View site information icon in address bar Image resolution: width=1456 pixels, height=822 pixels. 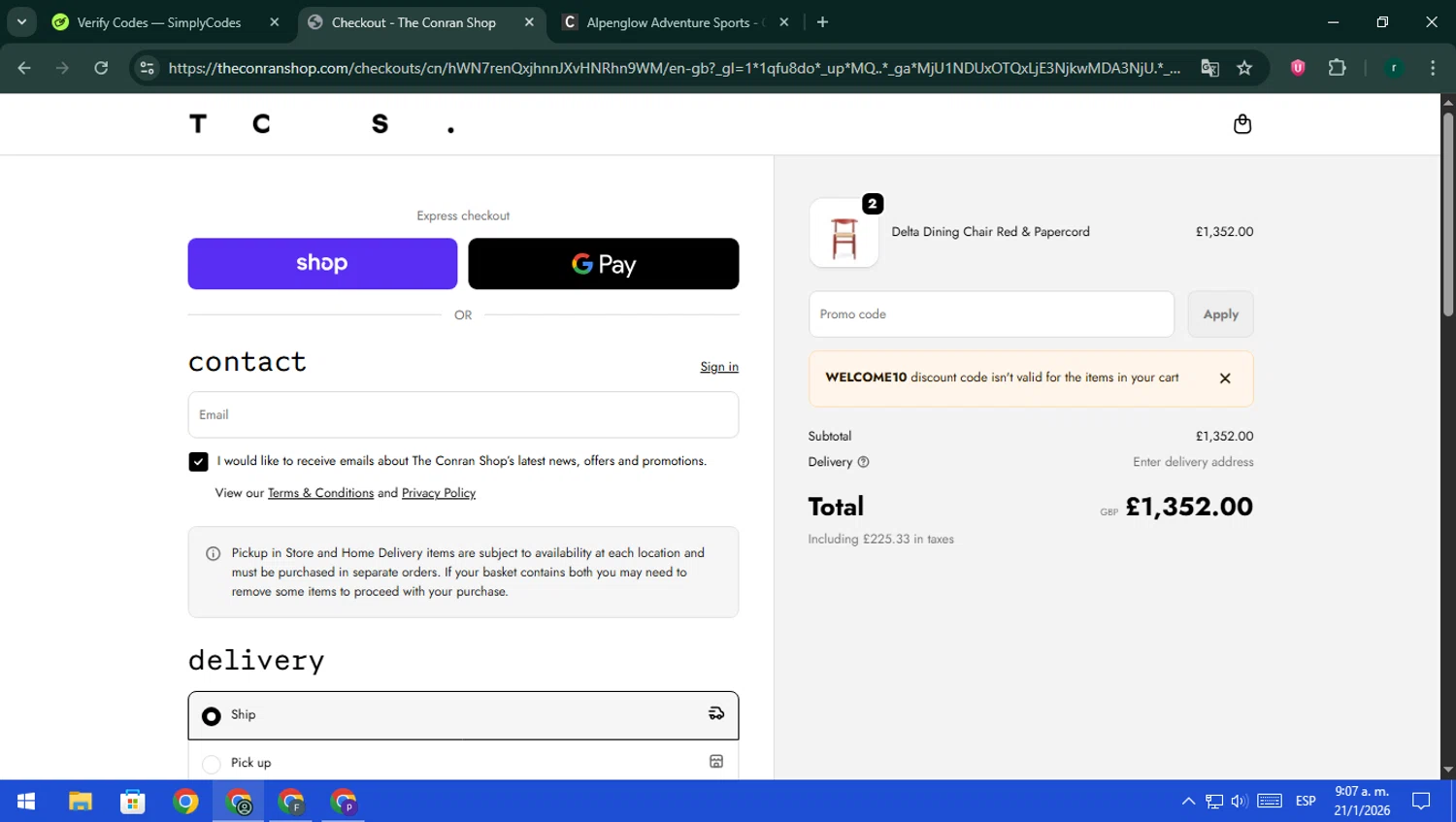(148, 68)
